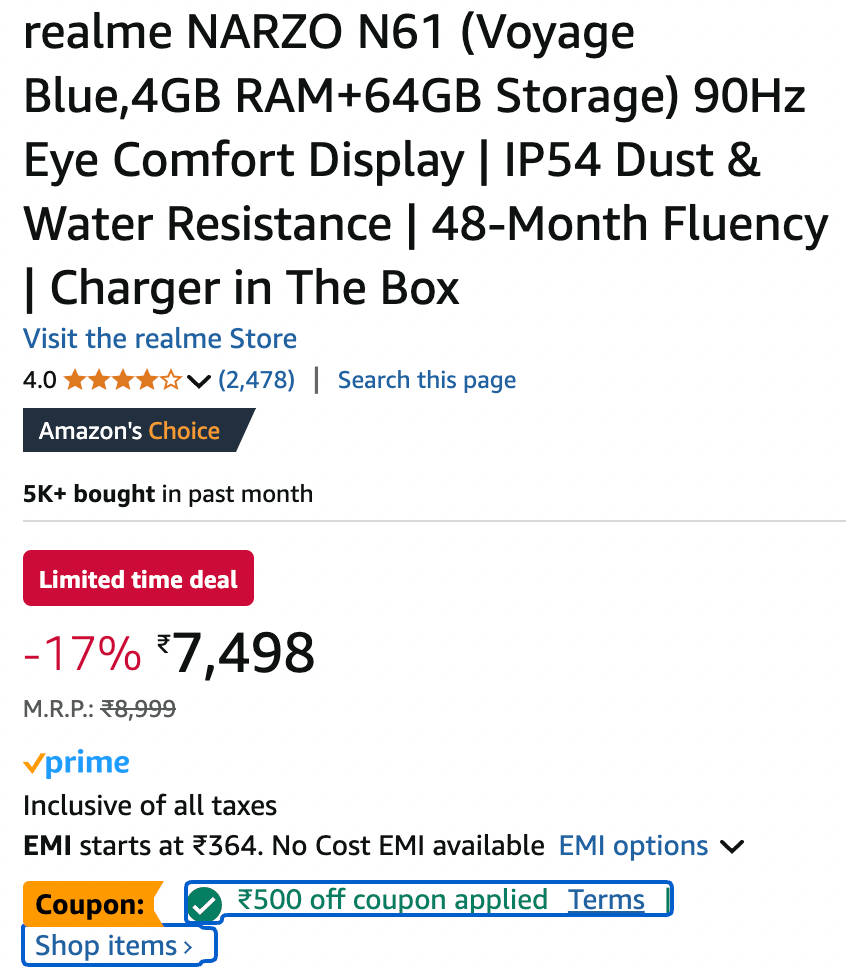Expand the chevron after EMI options

(732, 847)
